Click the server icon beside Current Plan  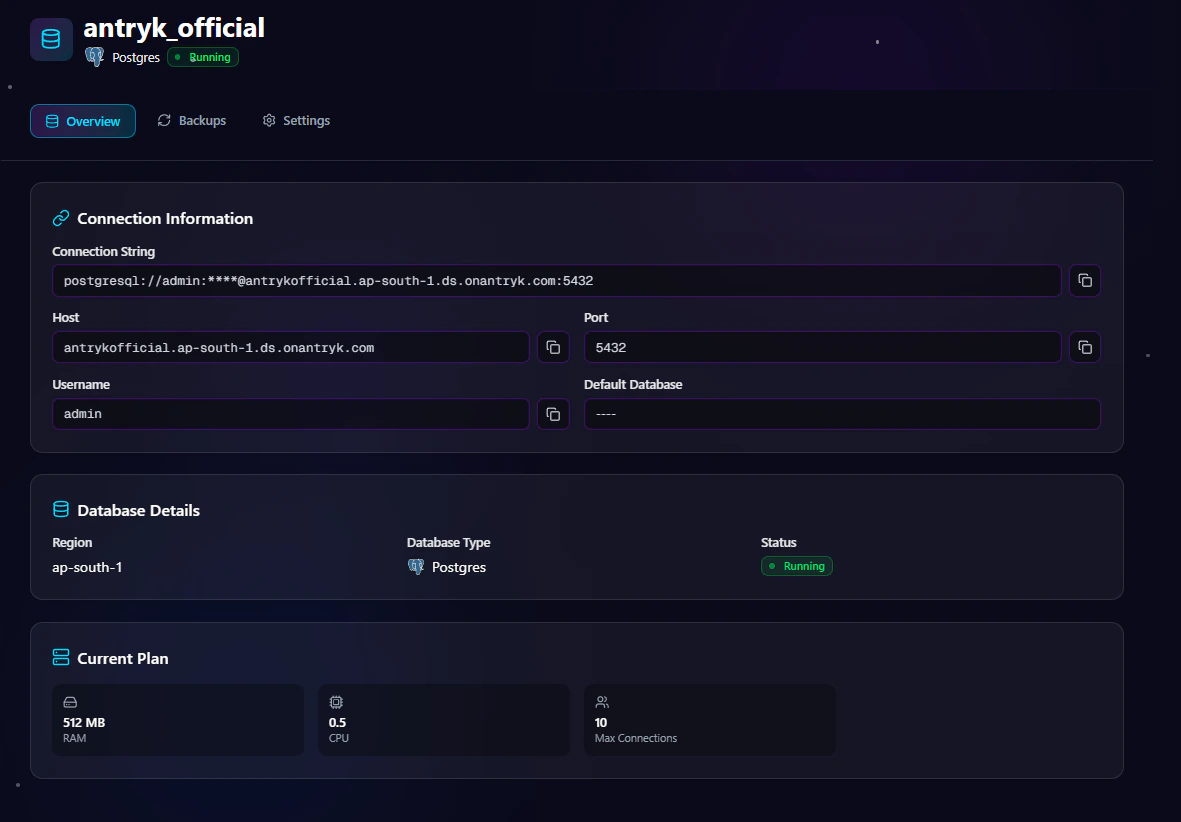[x=61, y=658]
